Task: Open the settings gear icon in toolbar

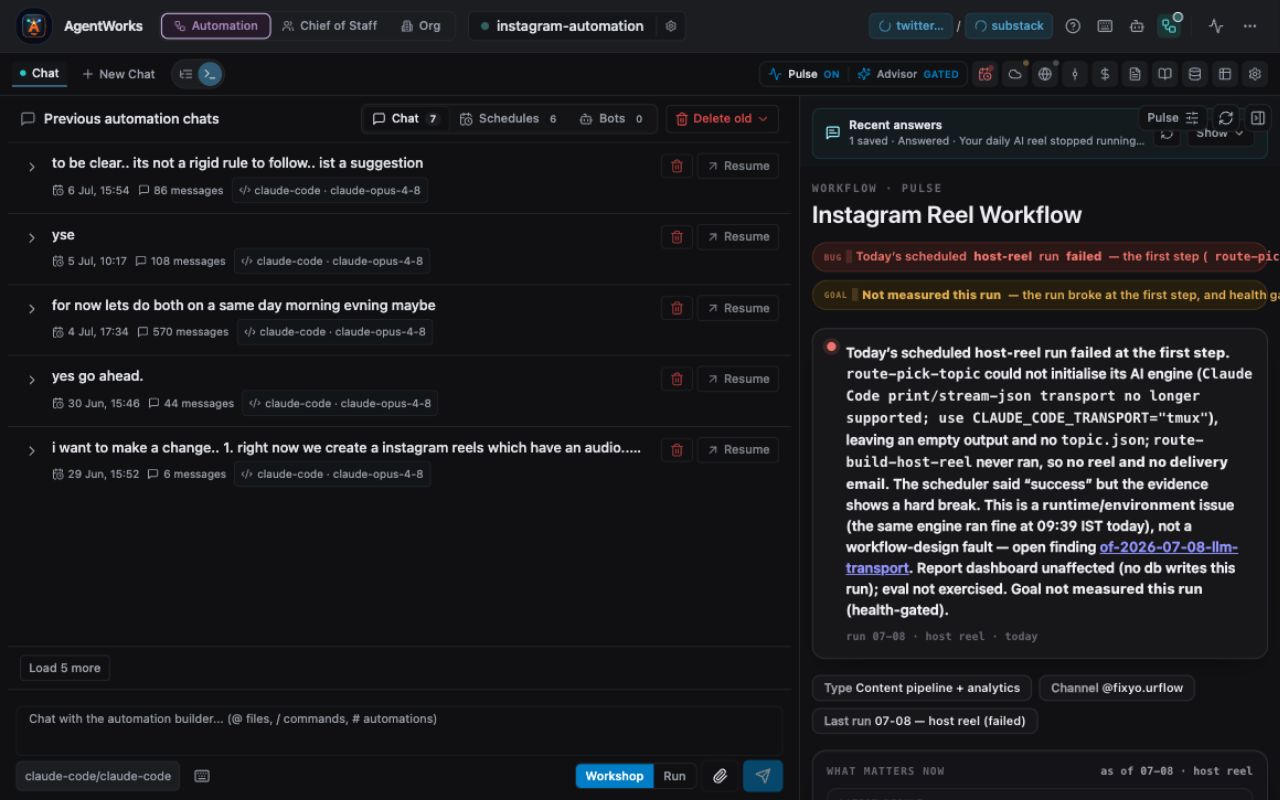Action: pyautogui.click(x=1255, y=74)
